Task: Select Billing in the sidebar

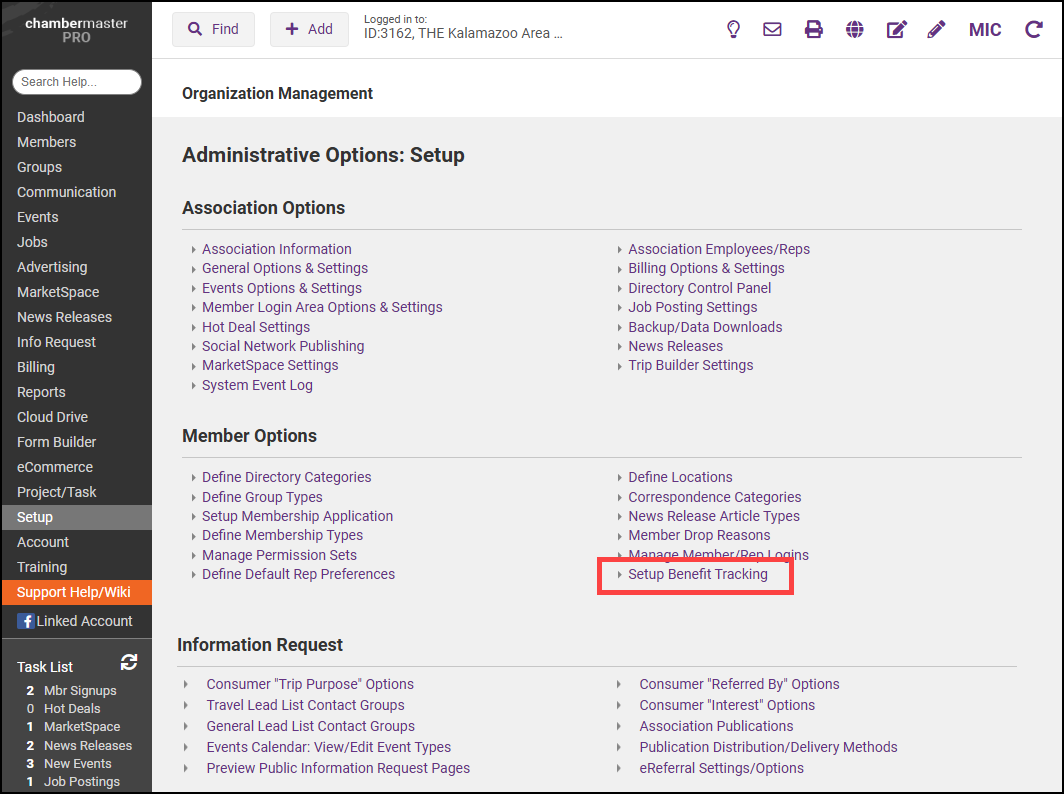Action: tap(36, 367)
